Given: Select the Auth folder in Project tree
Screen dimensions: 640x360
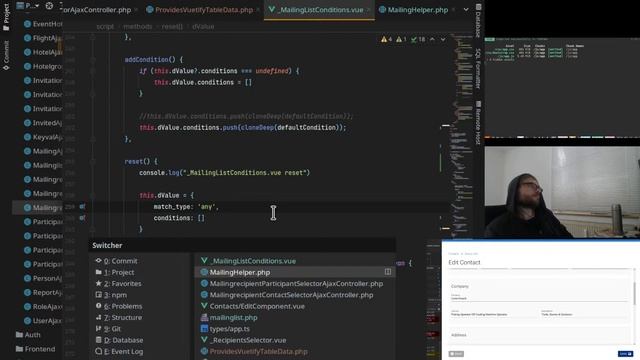Looking at the screenshot, I should click(28, 335).
